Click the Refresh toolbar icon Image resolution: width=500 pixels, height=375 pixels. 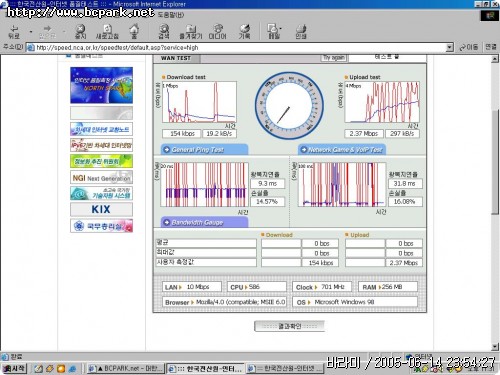(x=107, y=32)
